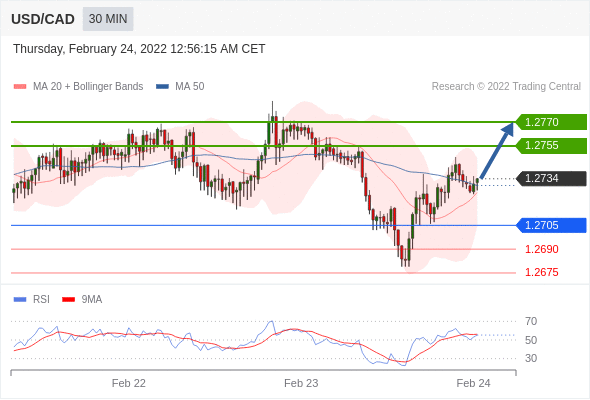Click the RSI 30 level label

531,358
